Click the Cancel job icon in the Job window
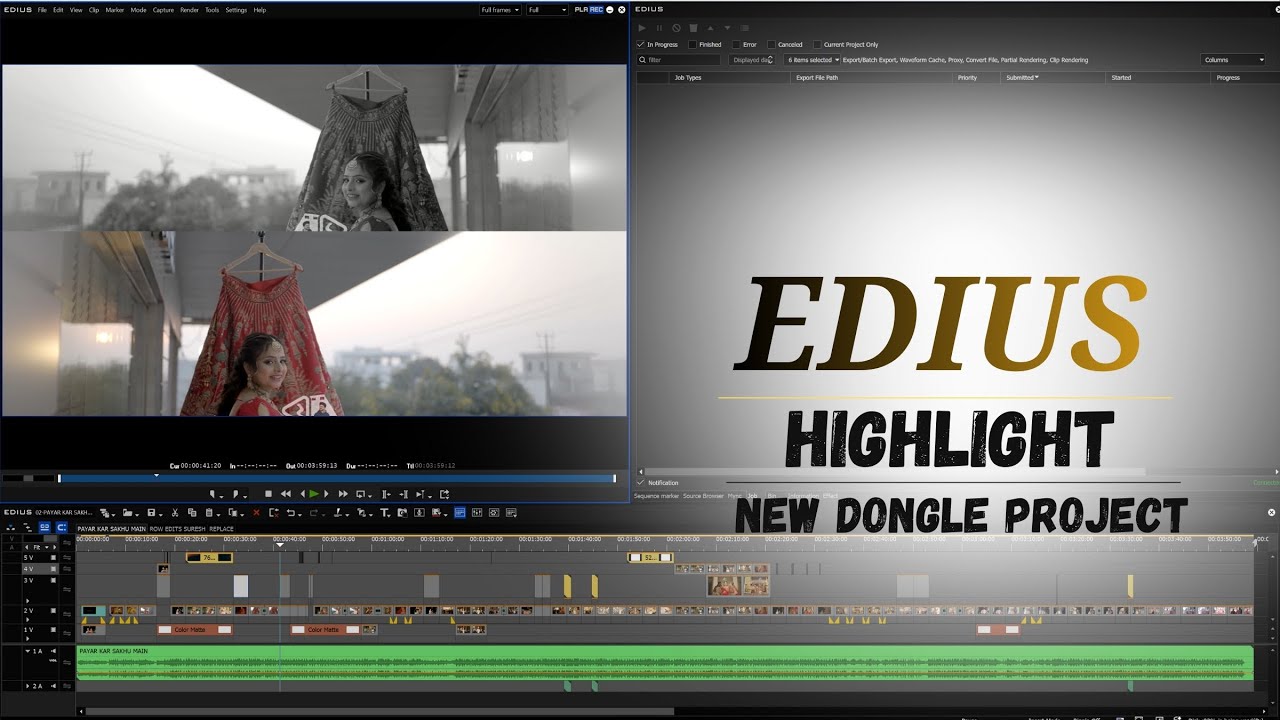This screenshot has height=720, width=1280. [676, 28]
